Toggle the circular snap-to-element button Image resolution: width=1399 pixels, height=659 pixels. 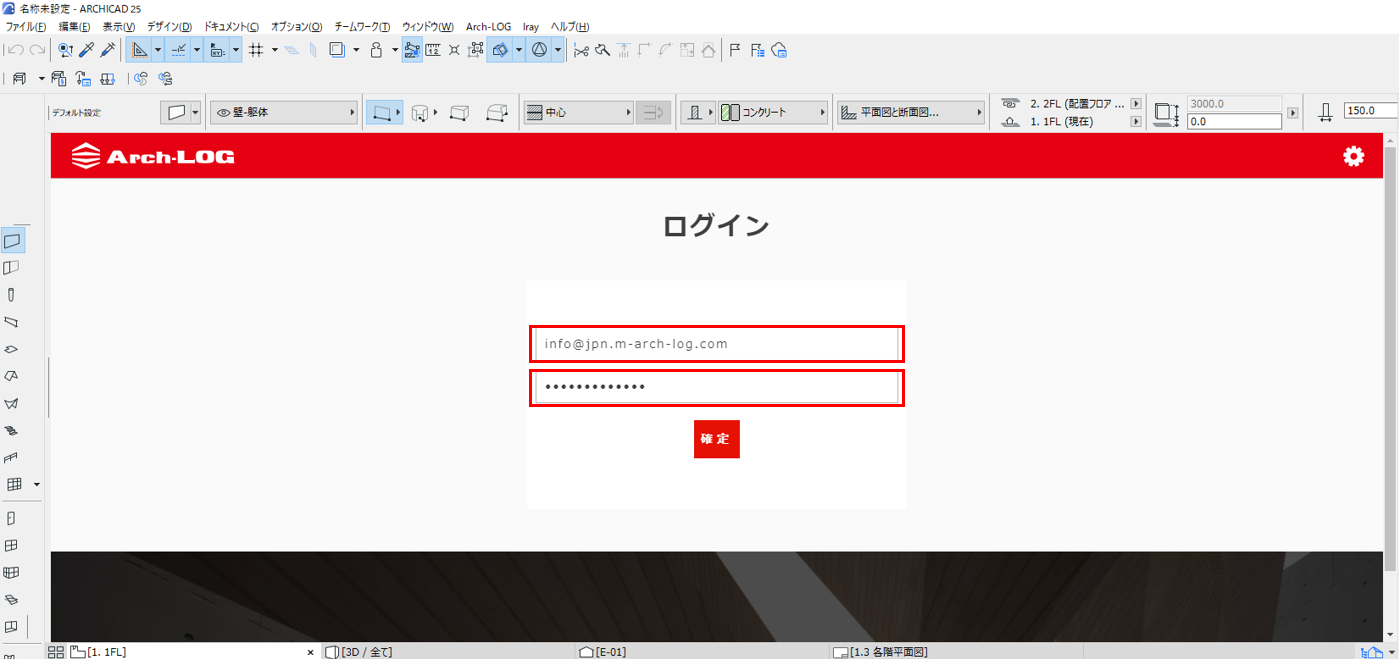(539, 50)
